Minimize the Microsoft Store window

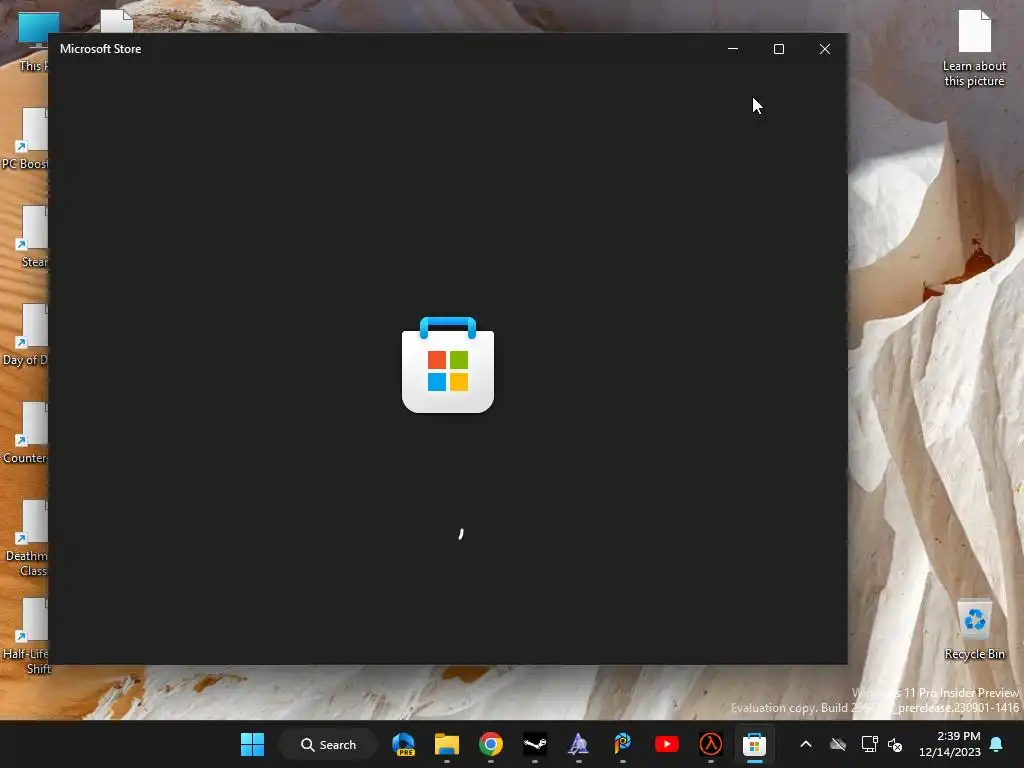pos(733,49)
